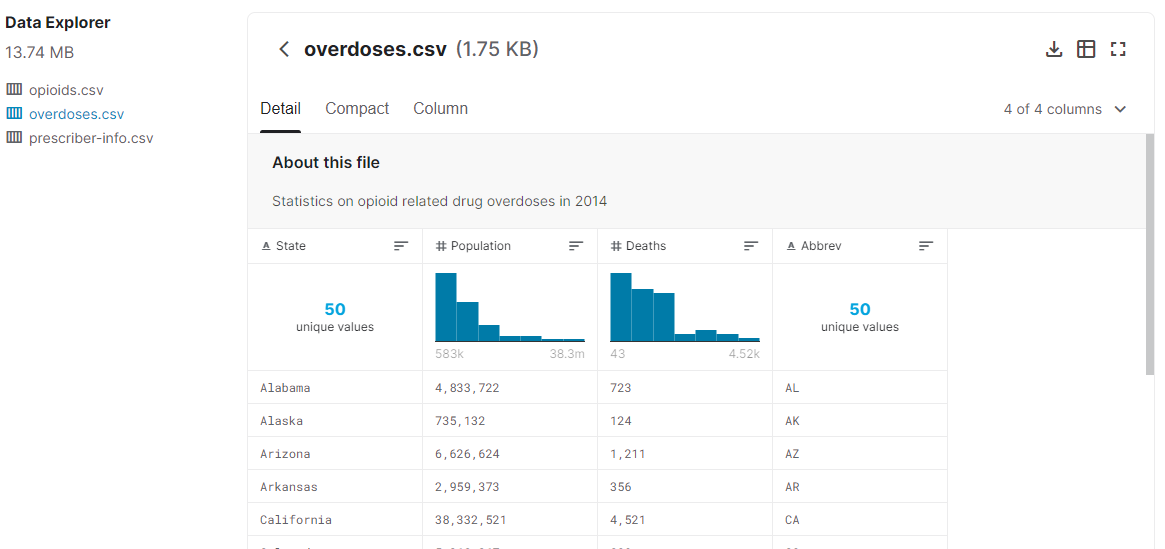Image resolution: width=1165 pixels, height=549 pixels.
Task: Click the overdoses.csv title text
Action: click(375, 50)
